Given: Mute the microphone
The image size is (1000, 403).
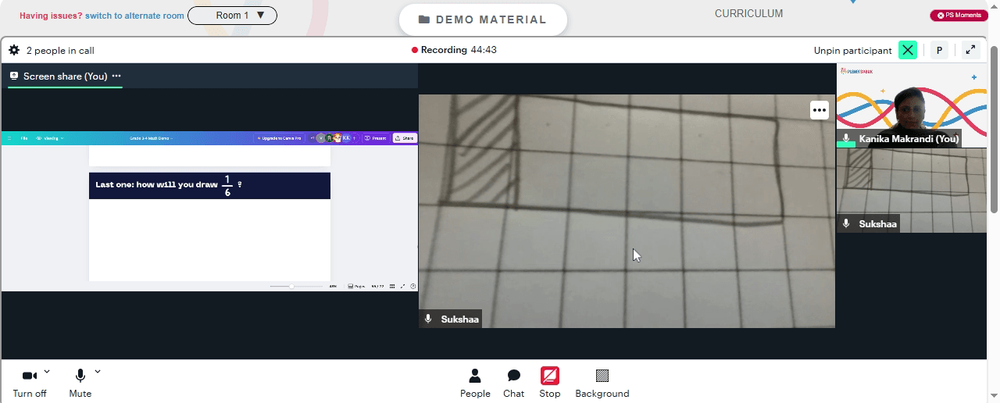Looking at the screenshot, I should coord(80,383).
